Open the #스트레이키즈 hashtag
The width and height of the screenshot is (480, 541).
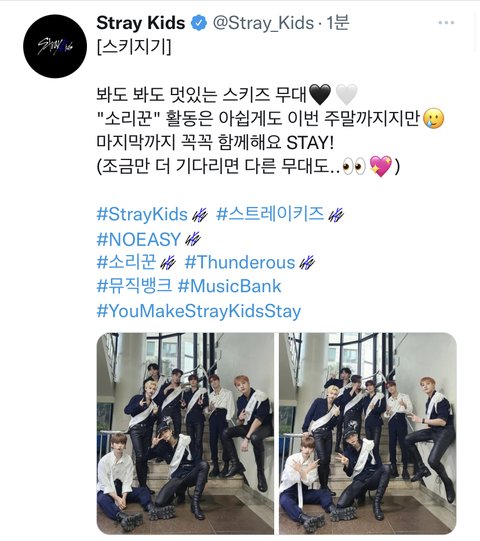pyautogui.click(x=270, y=214)
